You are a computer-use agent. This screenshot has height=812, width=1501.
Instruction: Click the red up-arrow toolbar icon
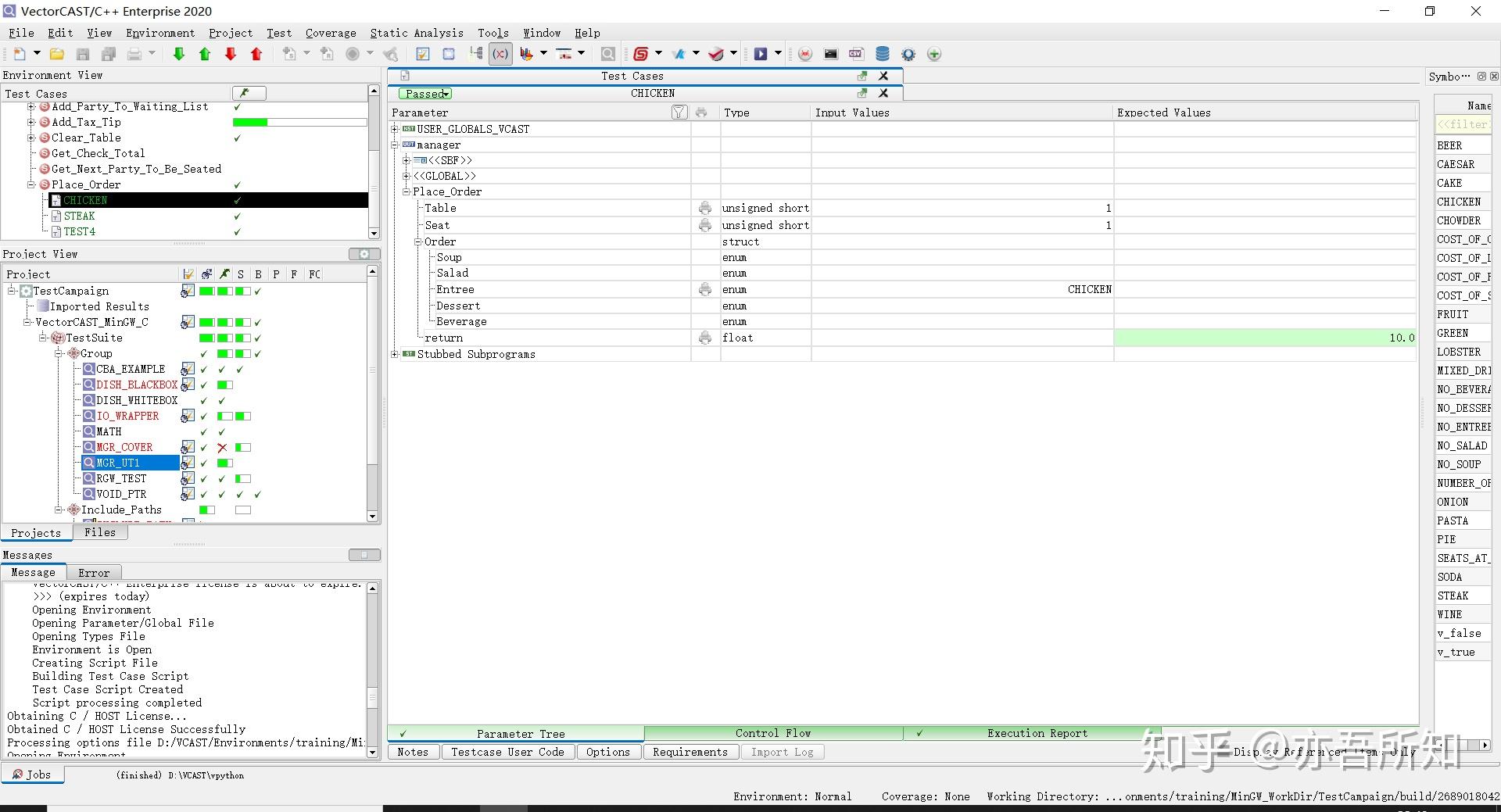click(x=256, y=54)
